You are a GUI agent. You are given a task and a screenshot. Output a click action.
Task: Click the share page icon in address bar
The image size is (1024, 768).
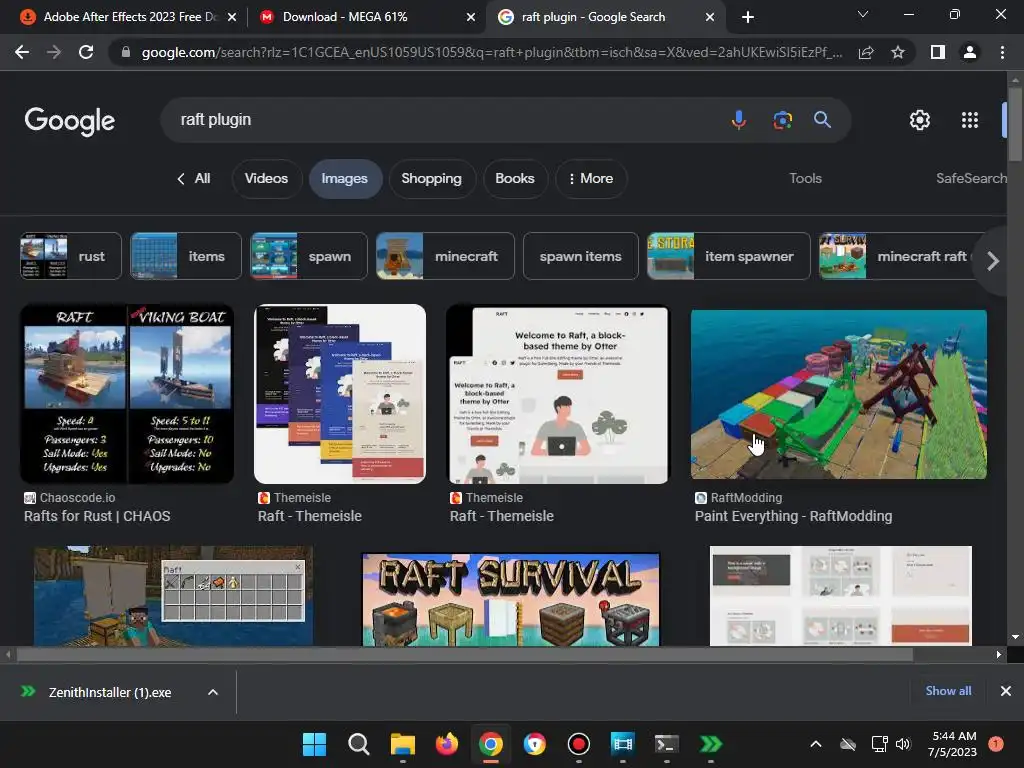[x=866, y=52]
